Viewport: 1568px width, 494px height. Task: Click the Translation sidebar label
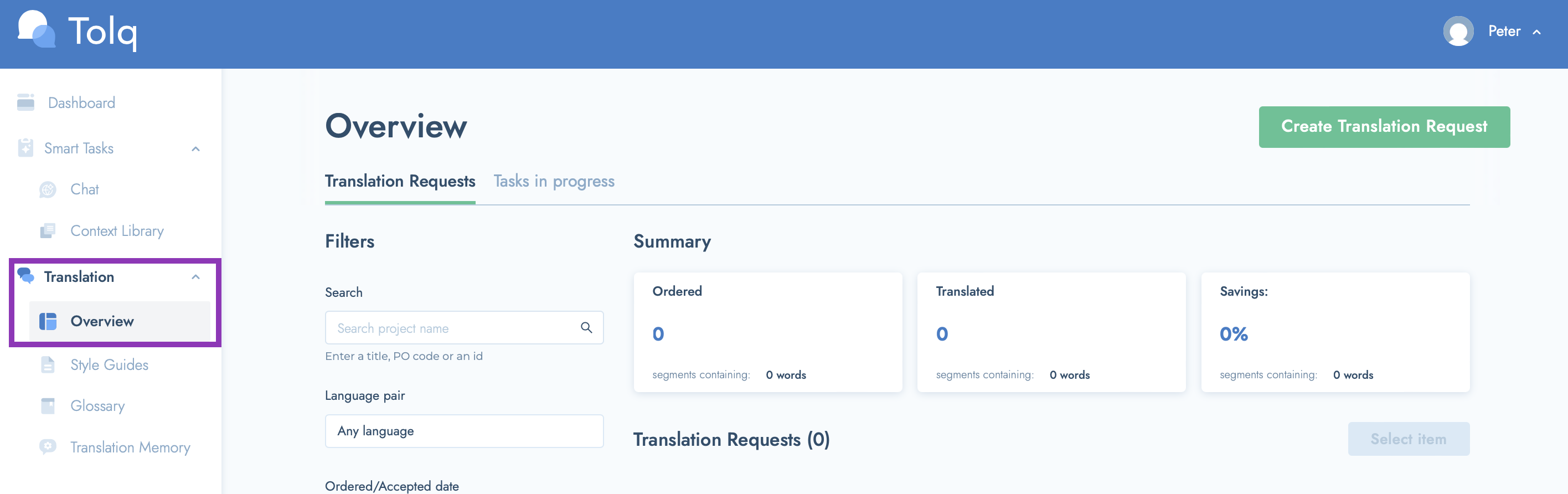(x=79, y=276)
